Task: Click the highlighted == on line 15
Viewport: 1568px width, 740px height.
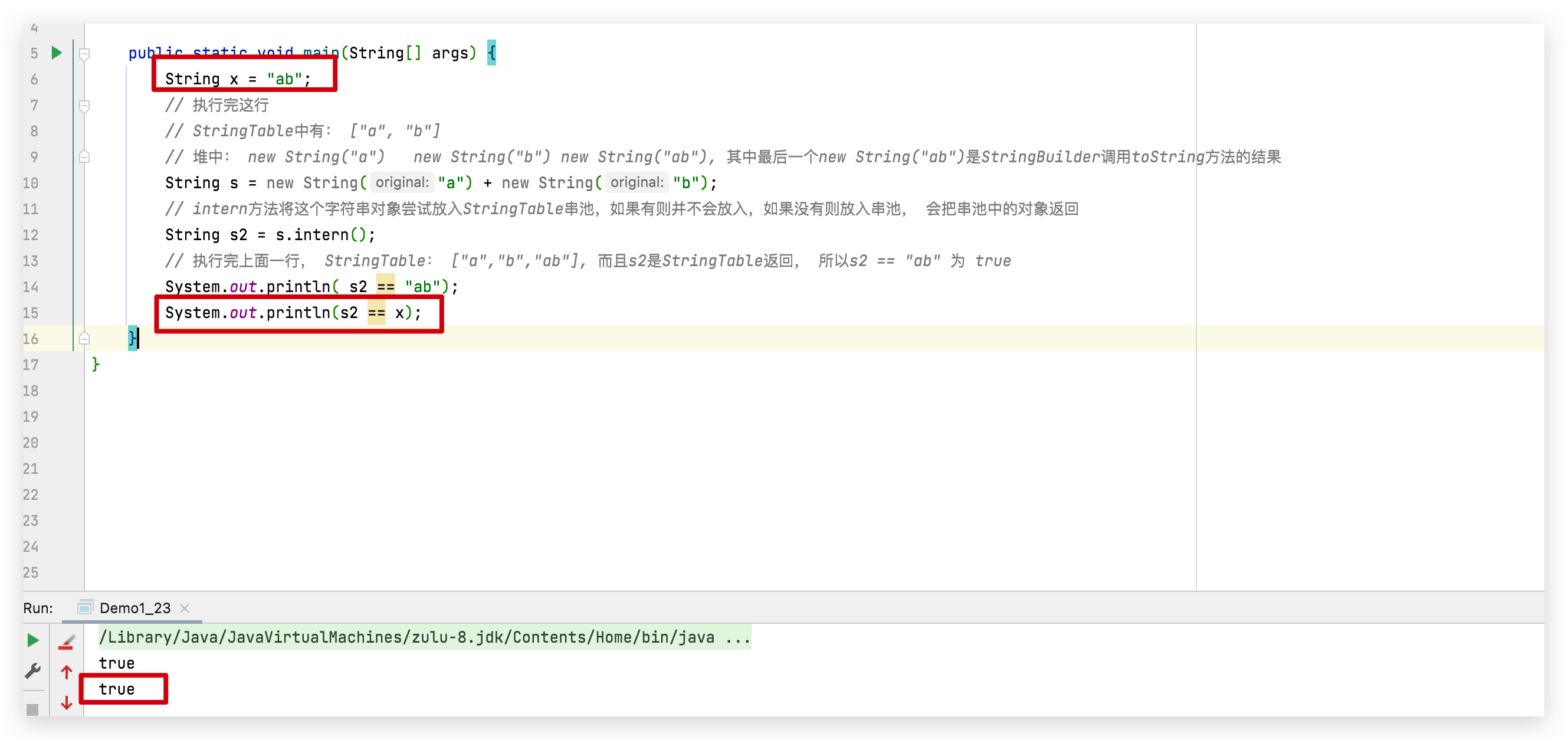Action: pyautogui.click(x=376, y=313)
